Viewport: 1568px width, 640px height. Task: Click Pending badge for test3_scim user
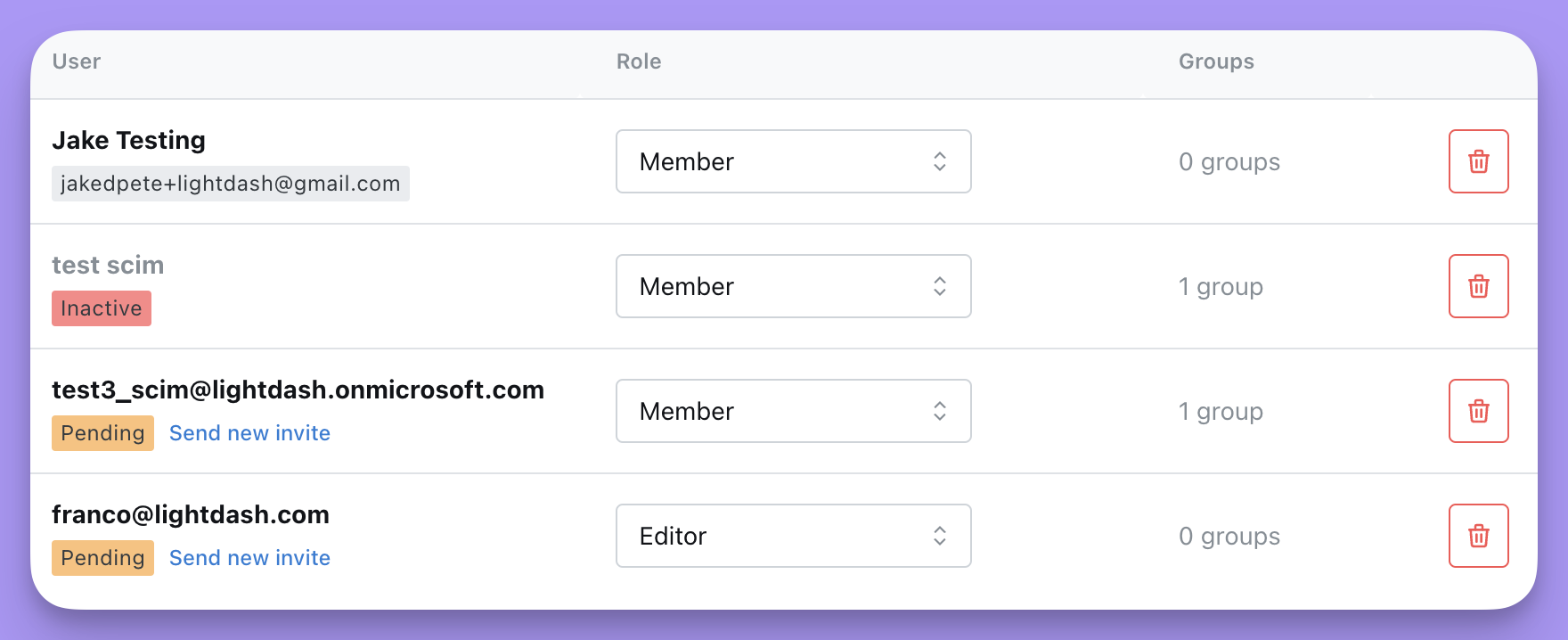pyautogui.click(x=102, y=433)
